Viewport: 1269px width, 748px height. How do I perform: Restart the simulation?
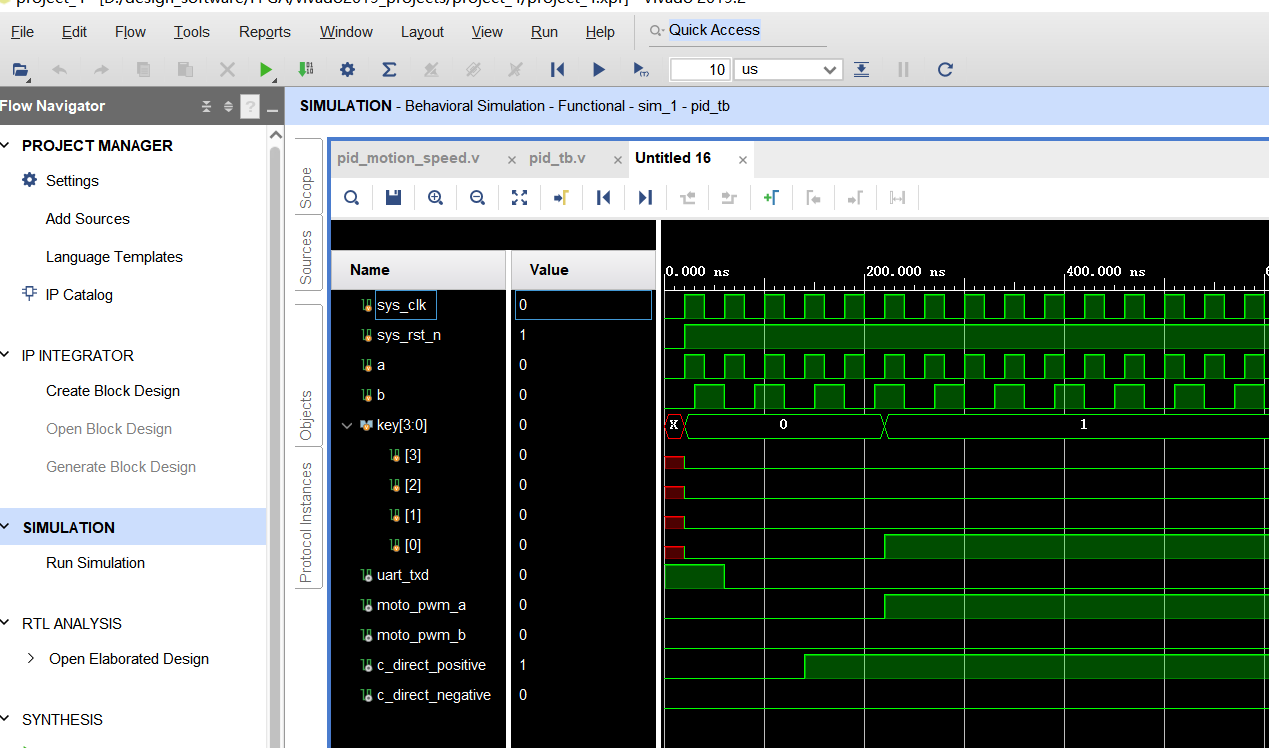coord(557,69)
